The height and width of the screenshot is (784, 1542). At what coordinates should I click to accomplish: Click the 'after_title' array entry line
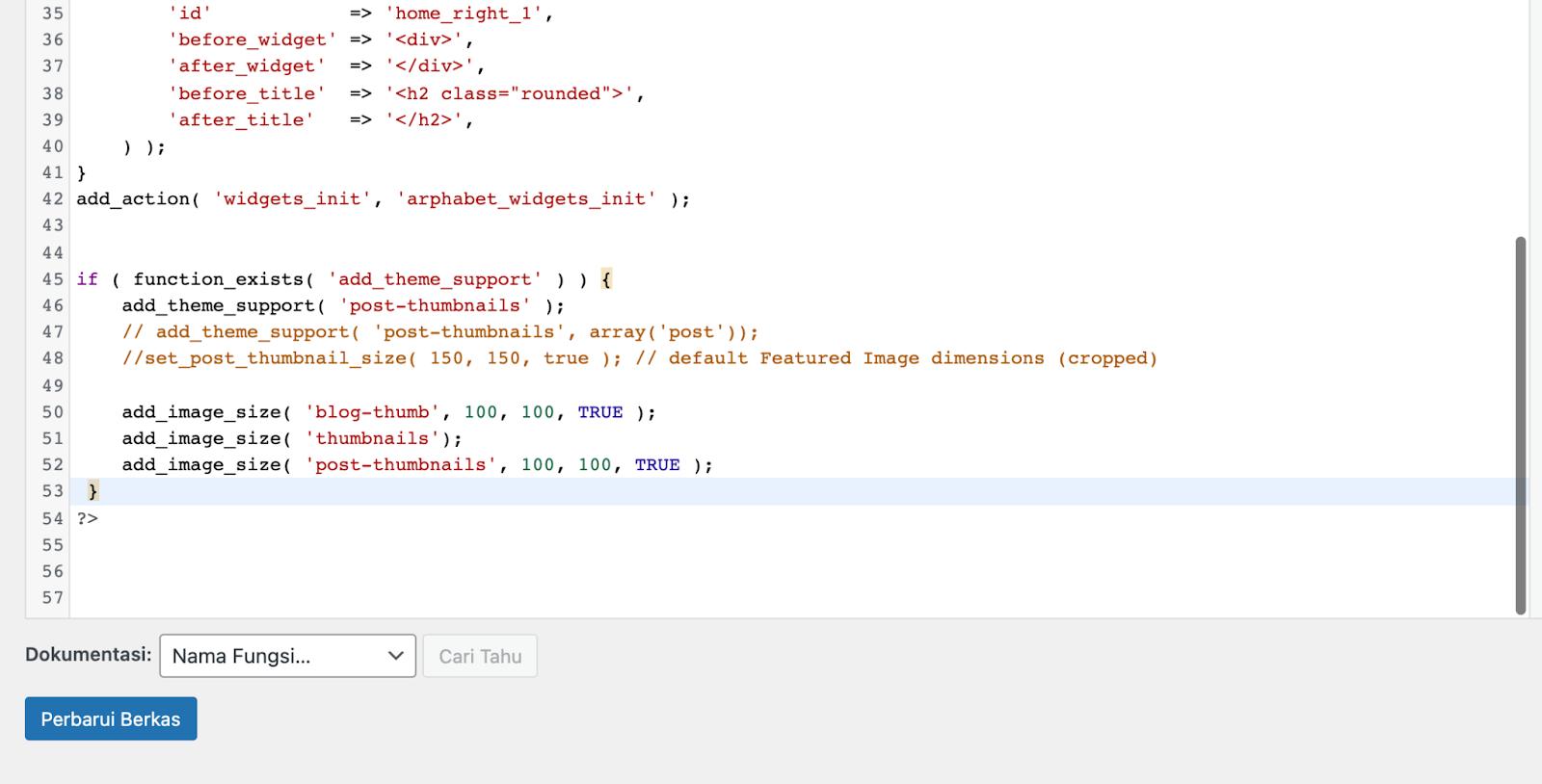[321, 120]
